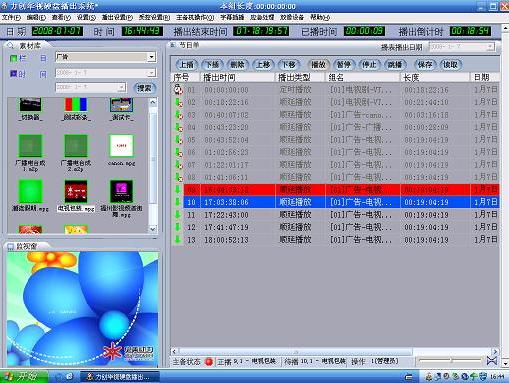Start playback with the 播放 button
This screenshot has width=509, height=383.
click(318, 65)
